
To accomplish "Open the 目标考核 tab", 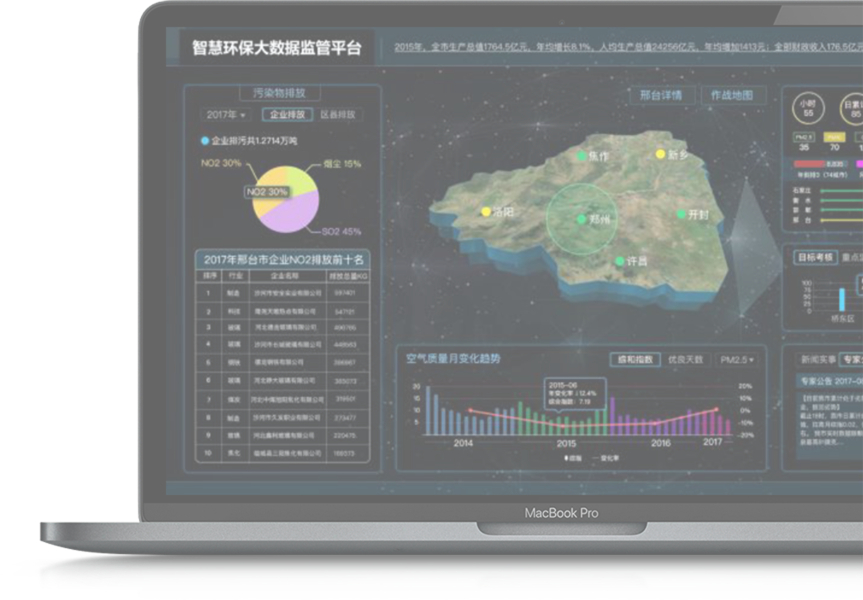I will point(814,257).
